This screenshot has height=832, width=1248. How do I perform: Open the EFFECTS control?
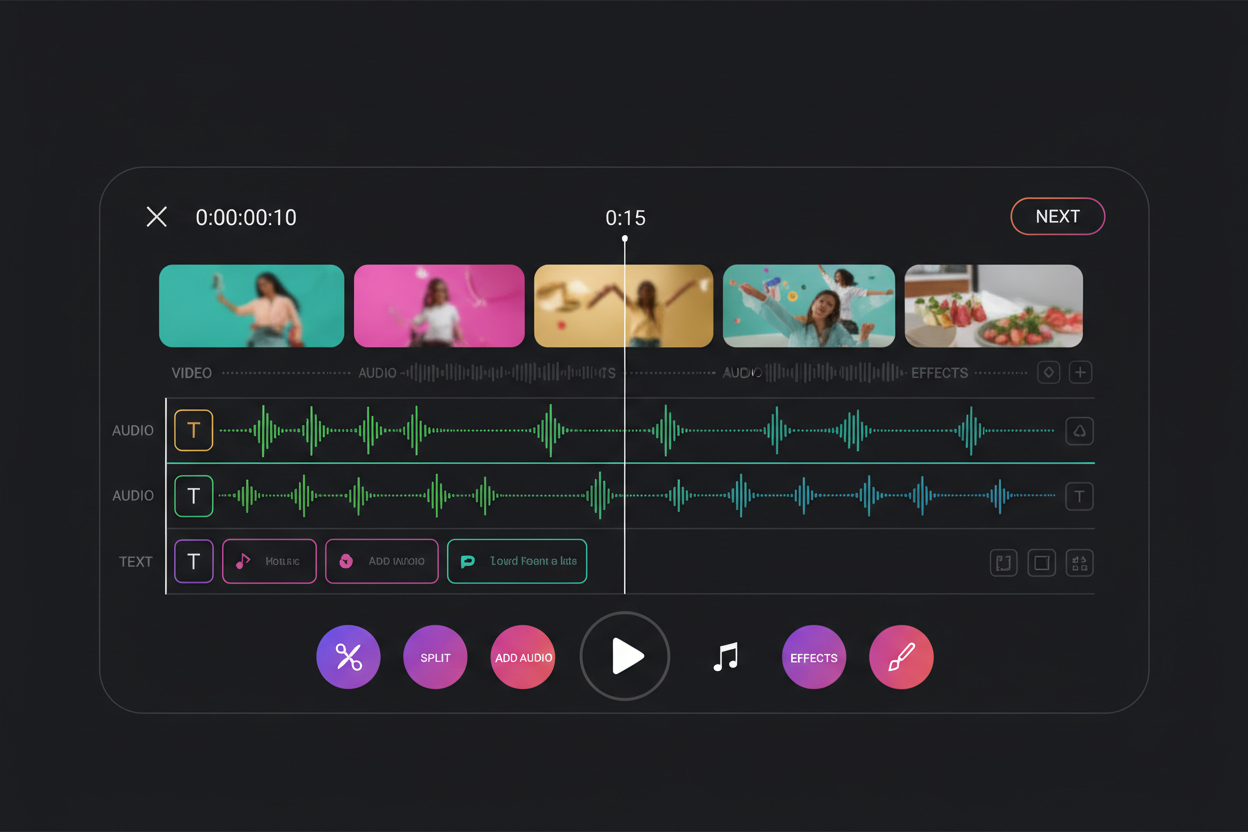[813, 657]
